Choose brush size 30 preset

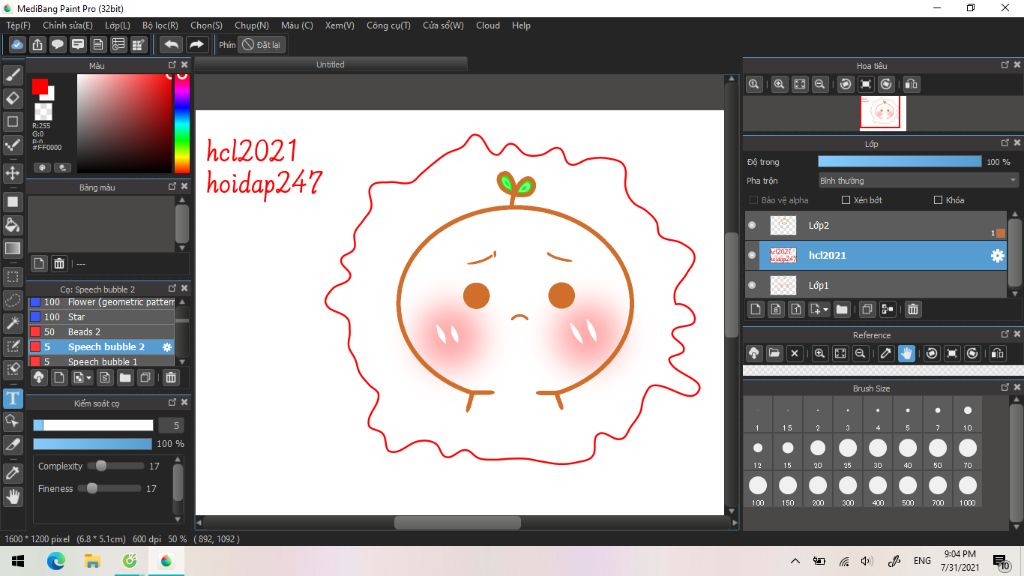point(878,453)
